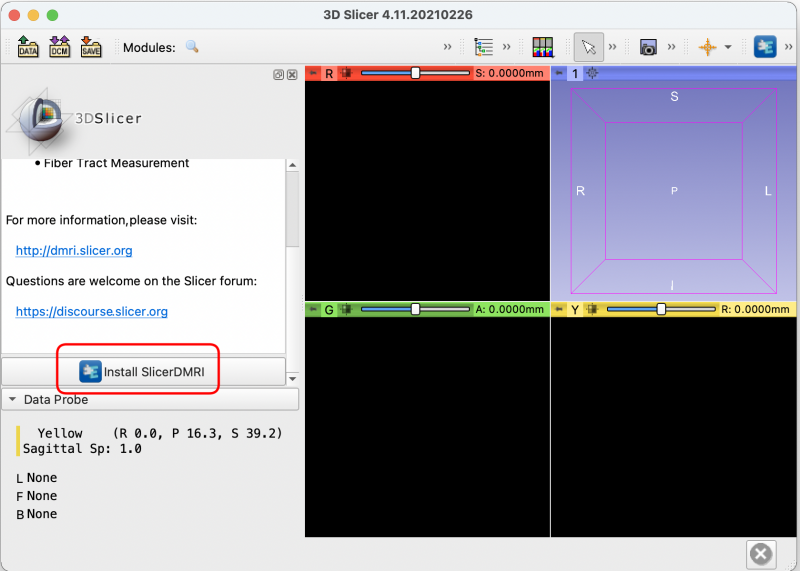Open the Modules search magnifier

(192, 46)
